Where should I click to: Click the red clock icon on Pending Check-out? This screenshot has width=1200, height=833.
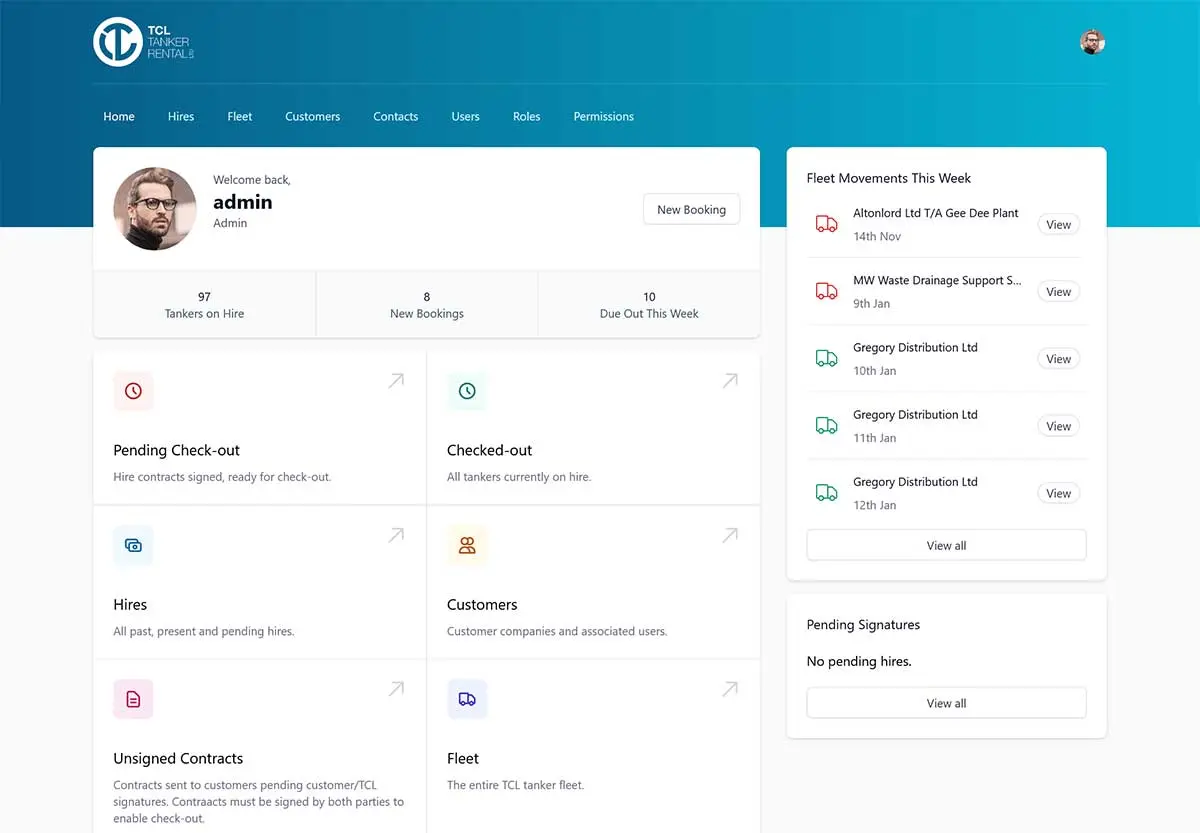(x=133, y=391)
